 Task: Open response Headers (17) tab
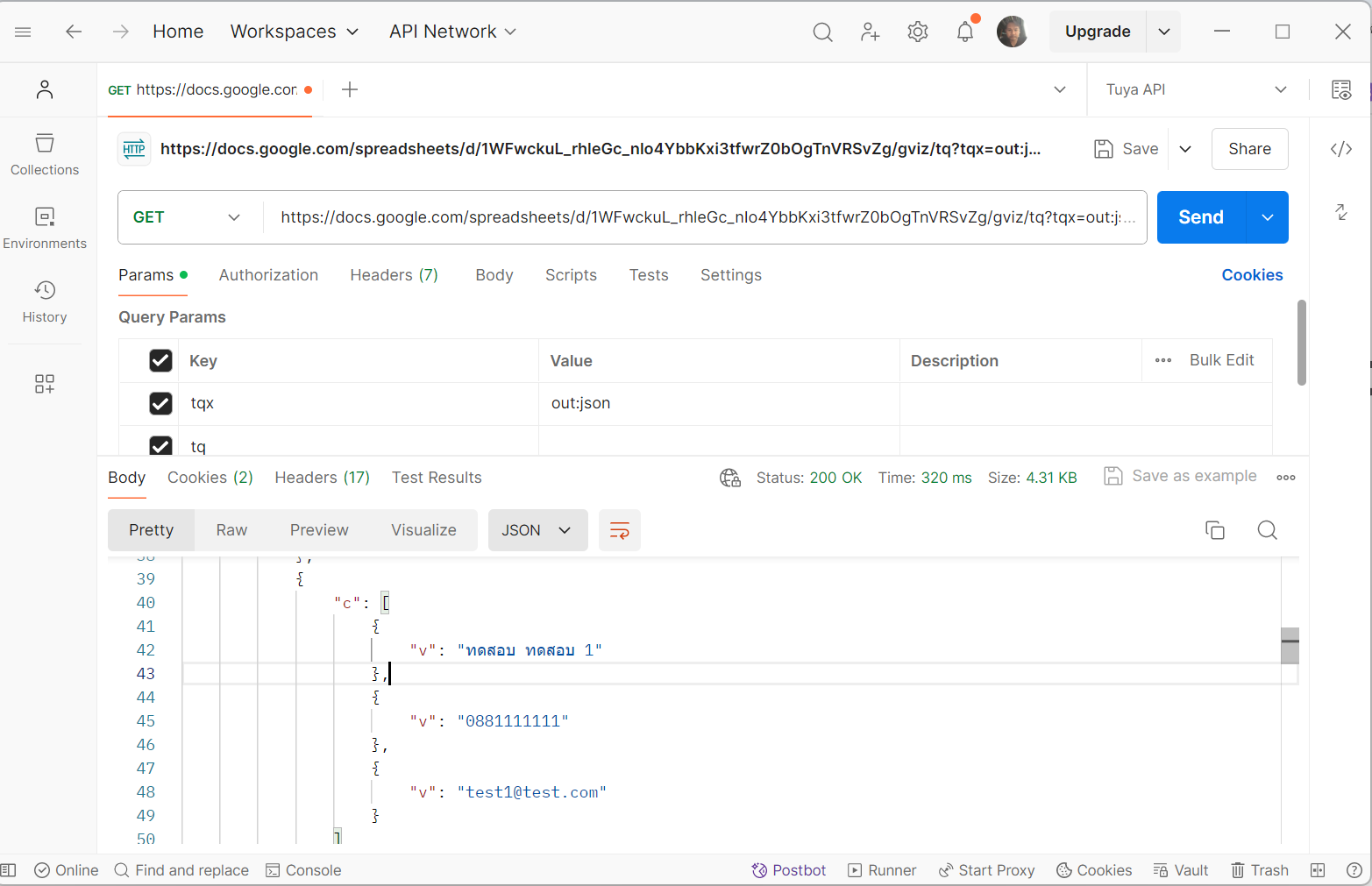coord(323,478)
